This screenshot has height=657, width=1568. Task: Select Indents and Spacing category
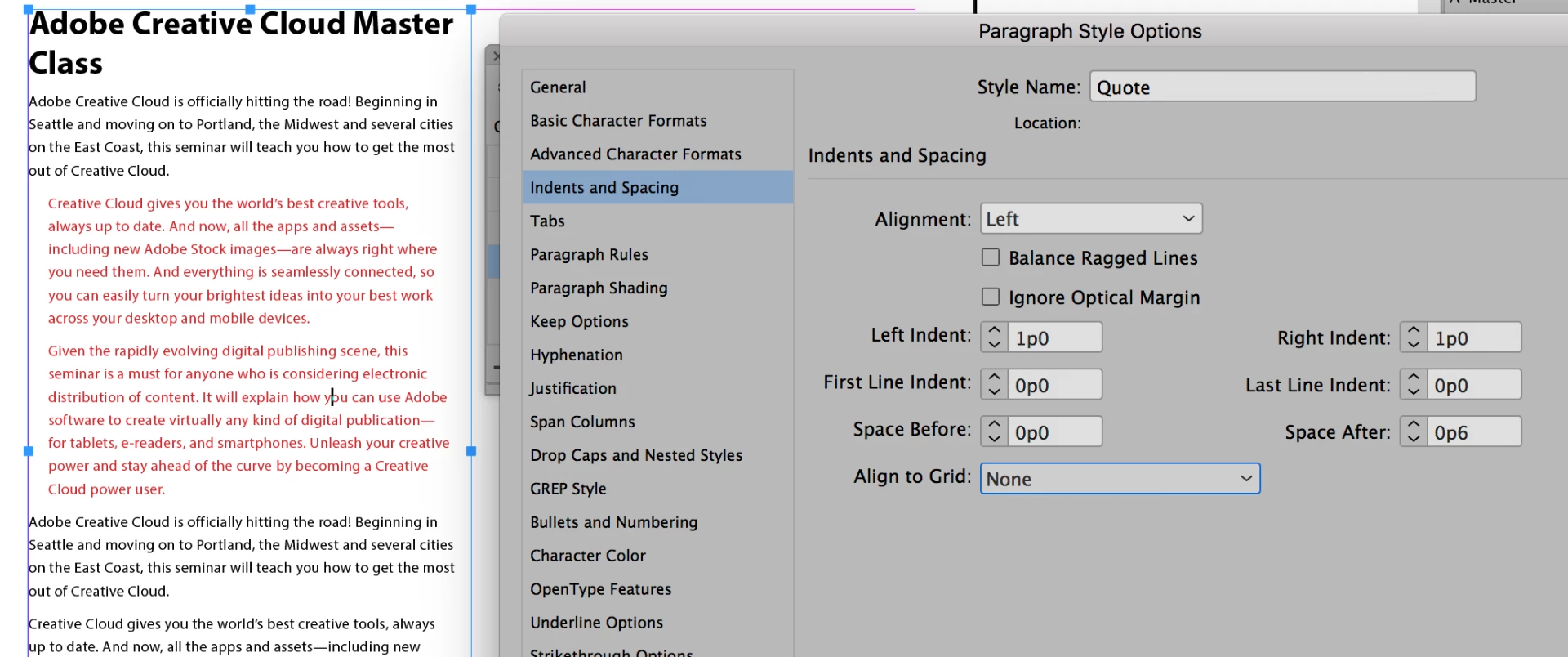[657, 188]
